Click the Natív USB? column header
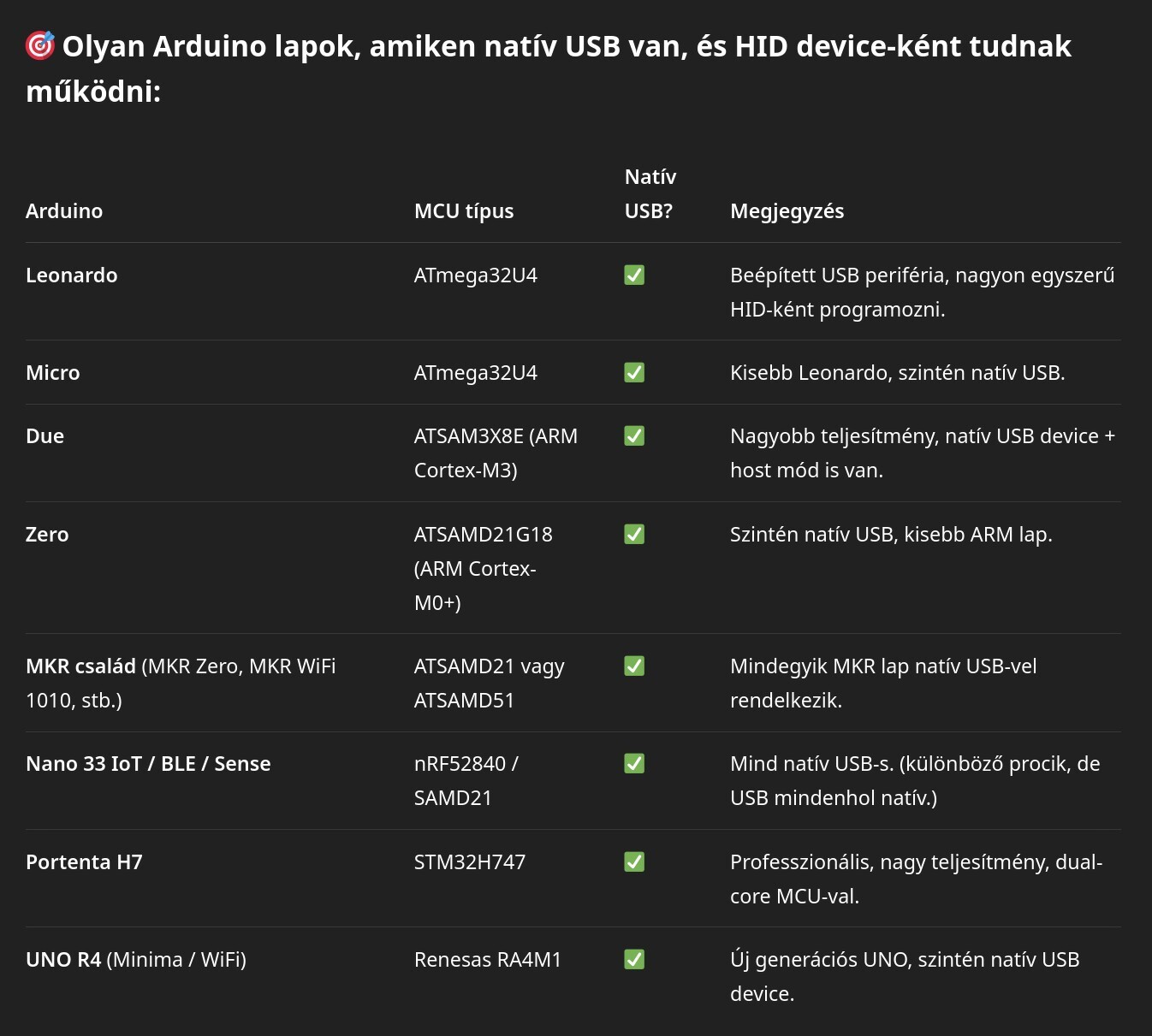This screenshot has height=1036, width=1152. tap(650, 194)
